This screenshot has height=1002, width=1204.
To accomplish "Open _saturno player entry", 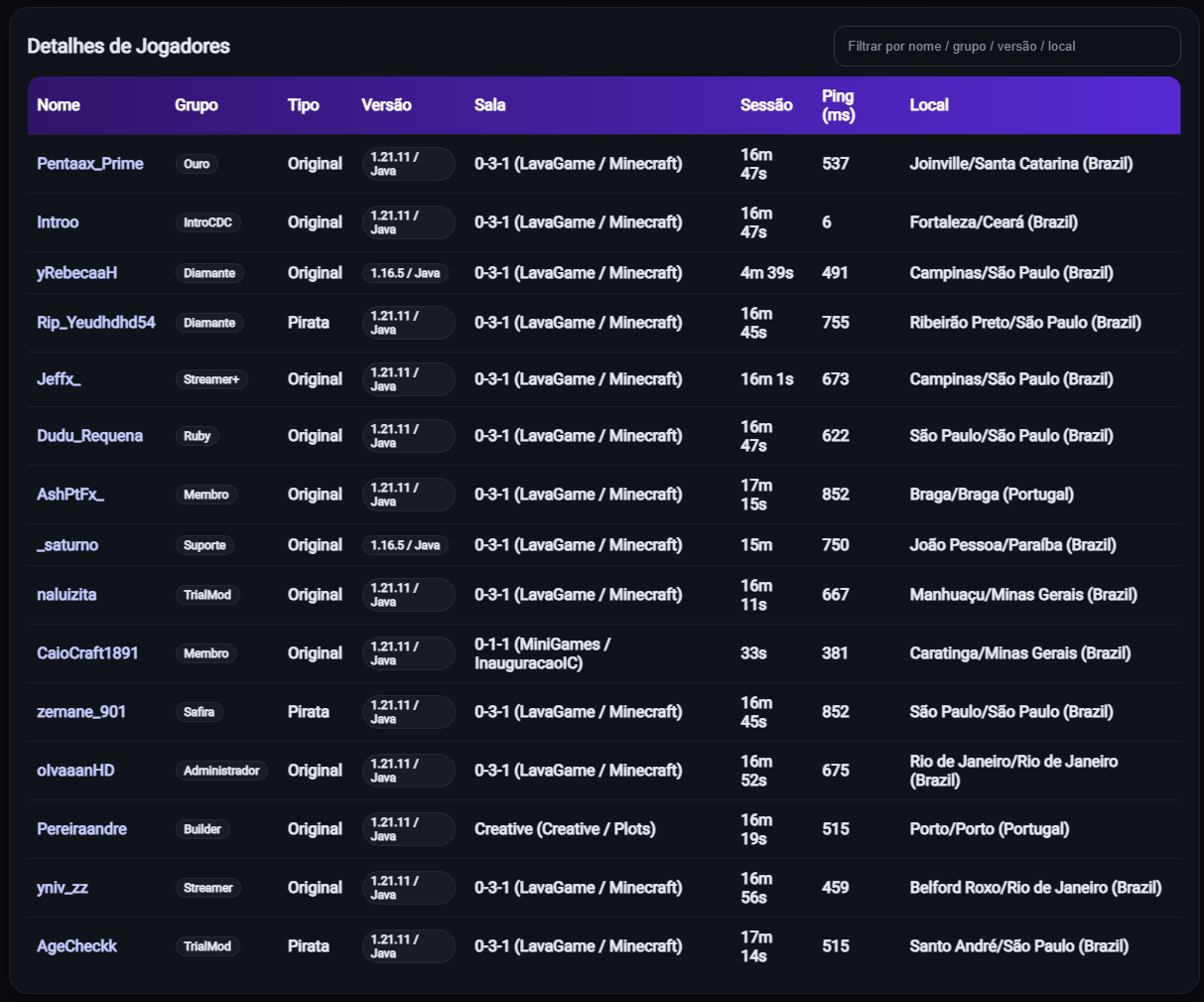I will point(67,545).
